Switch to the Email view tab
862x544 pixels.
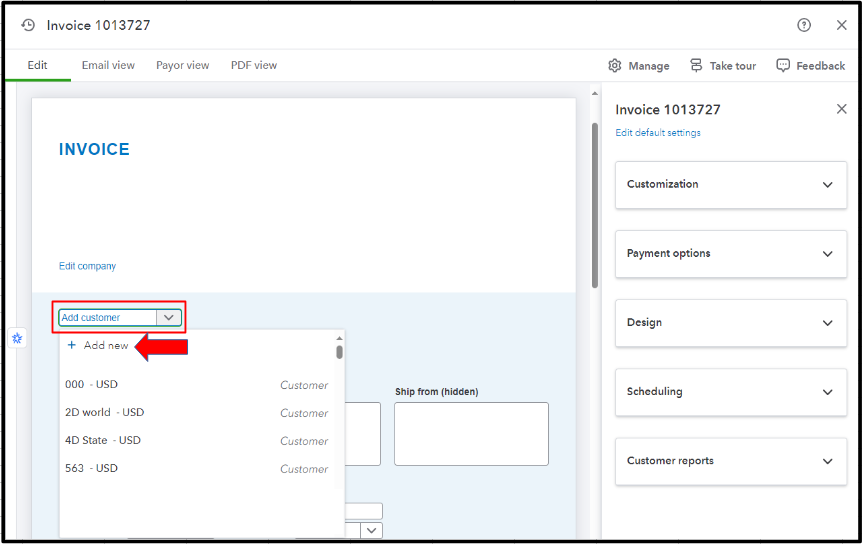tap(108, 65)
